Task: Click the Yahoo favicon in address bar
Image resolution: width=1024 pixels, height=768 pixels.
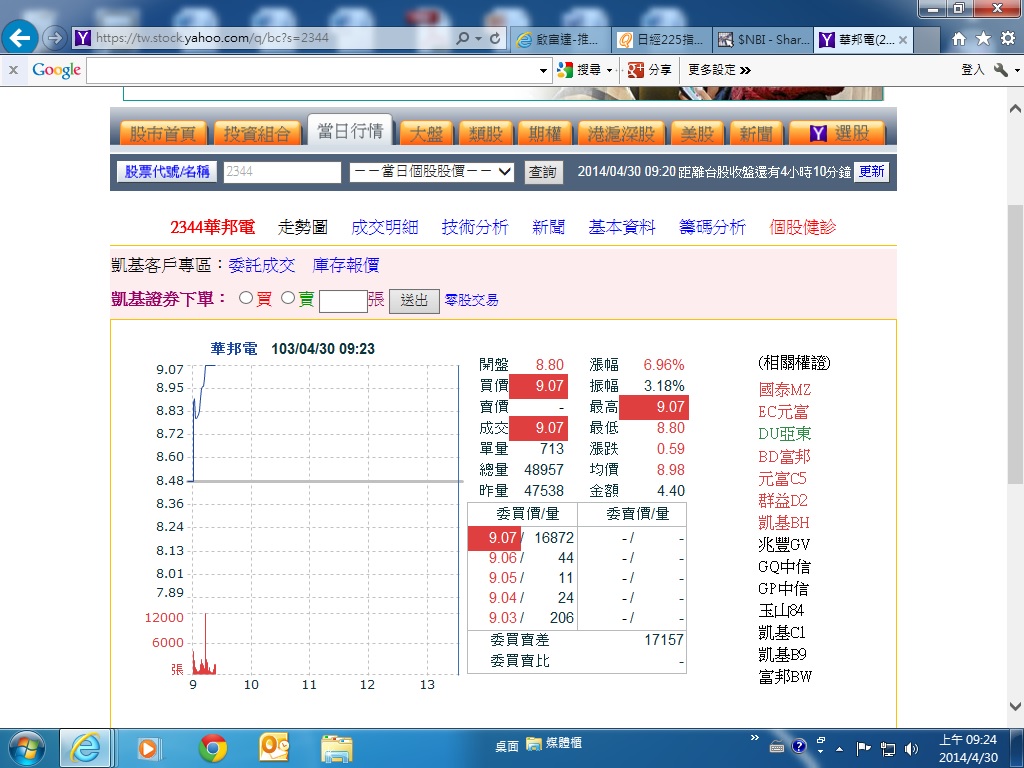Action: tap(82, 39)
